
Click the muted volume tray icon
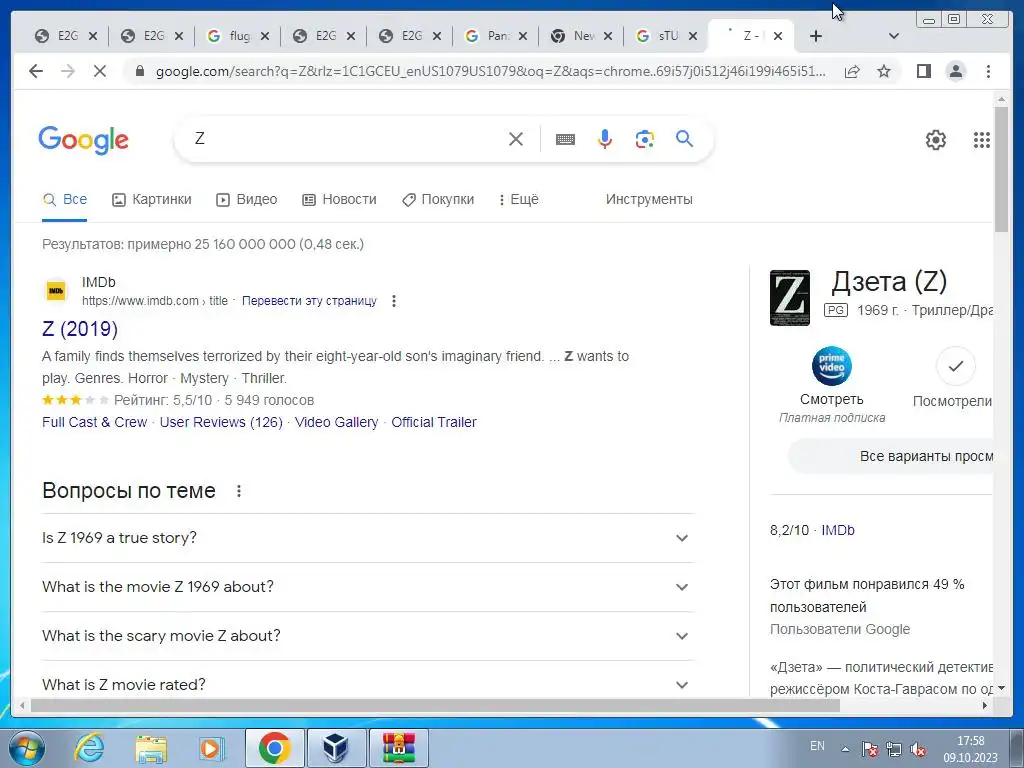[x=918, y=749]
